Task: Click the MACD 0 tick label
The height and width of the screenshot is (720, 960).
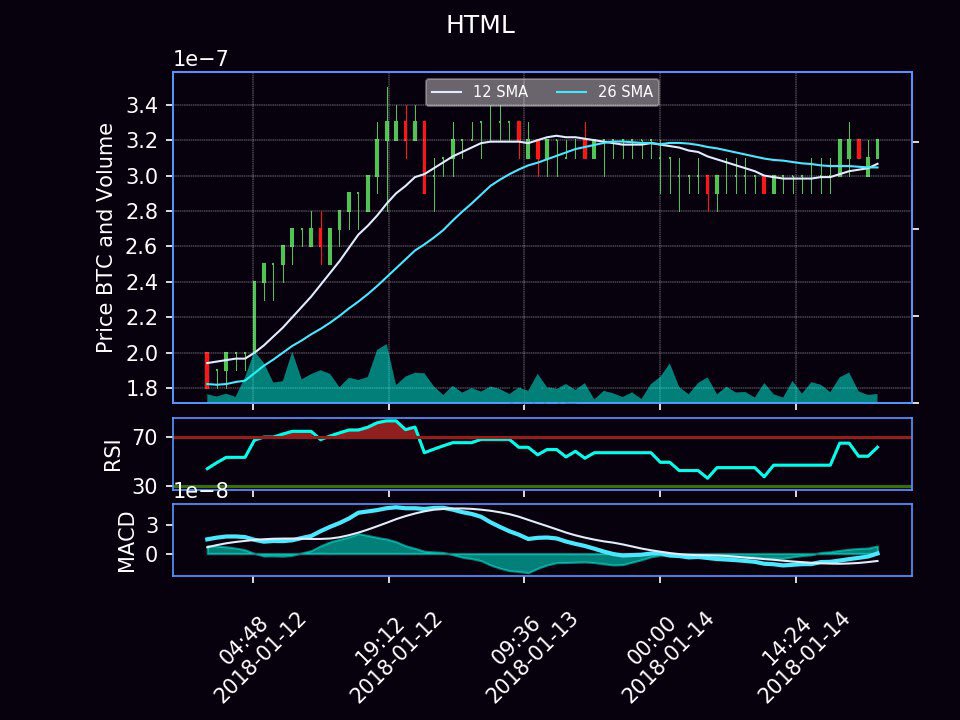Action: (151, 554)
